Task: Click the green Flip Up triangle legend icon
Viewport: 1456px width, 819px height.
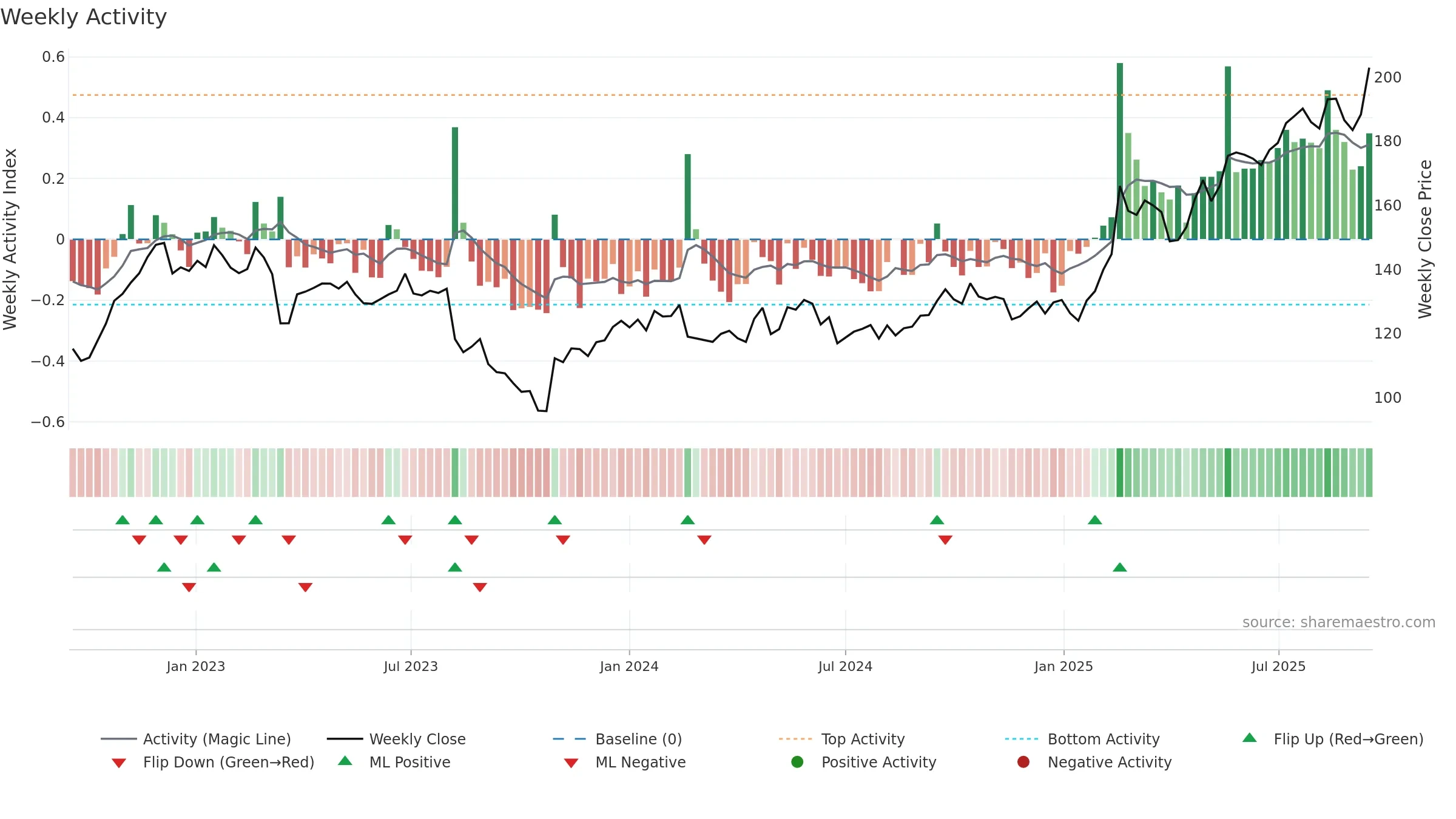Action: pos(1250,738)
